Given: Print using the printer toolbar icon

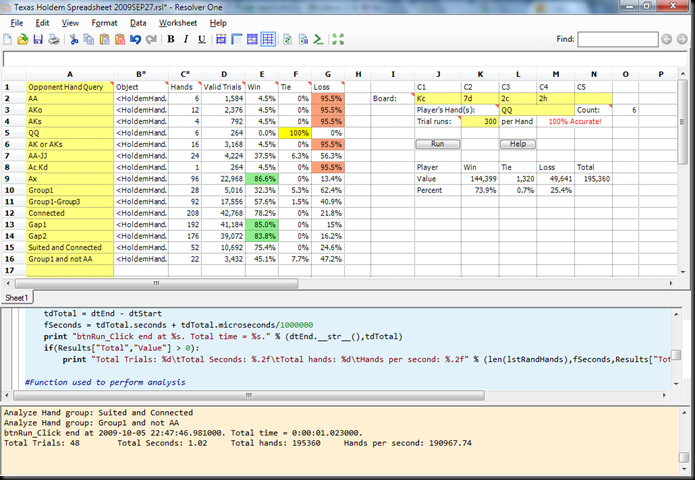Looking at the screenshot, I should [53, 40].
